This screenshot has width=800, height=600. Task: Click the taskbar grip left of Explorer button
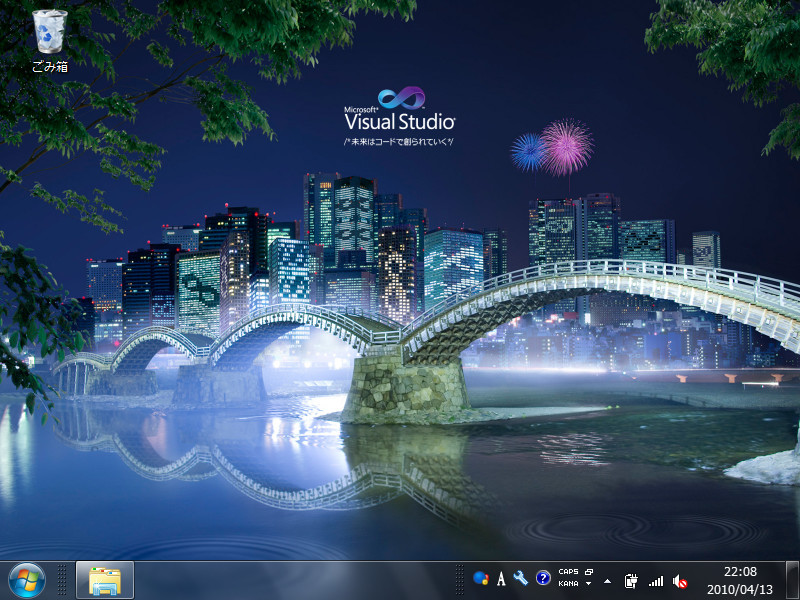[x=62, y=581]
